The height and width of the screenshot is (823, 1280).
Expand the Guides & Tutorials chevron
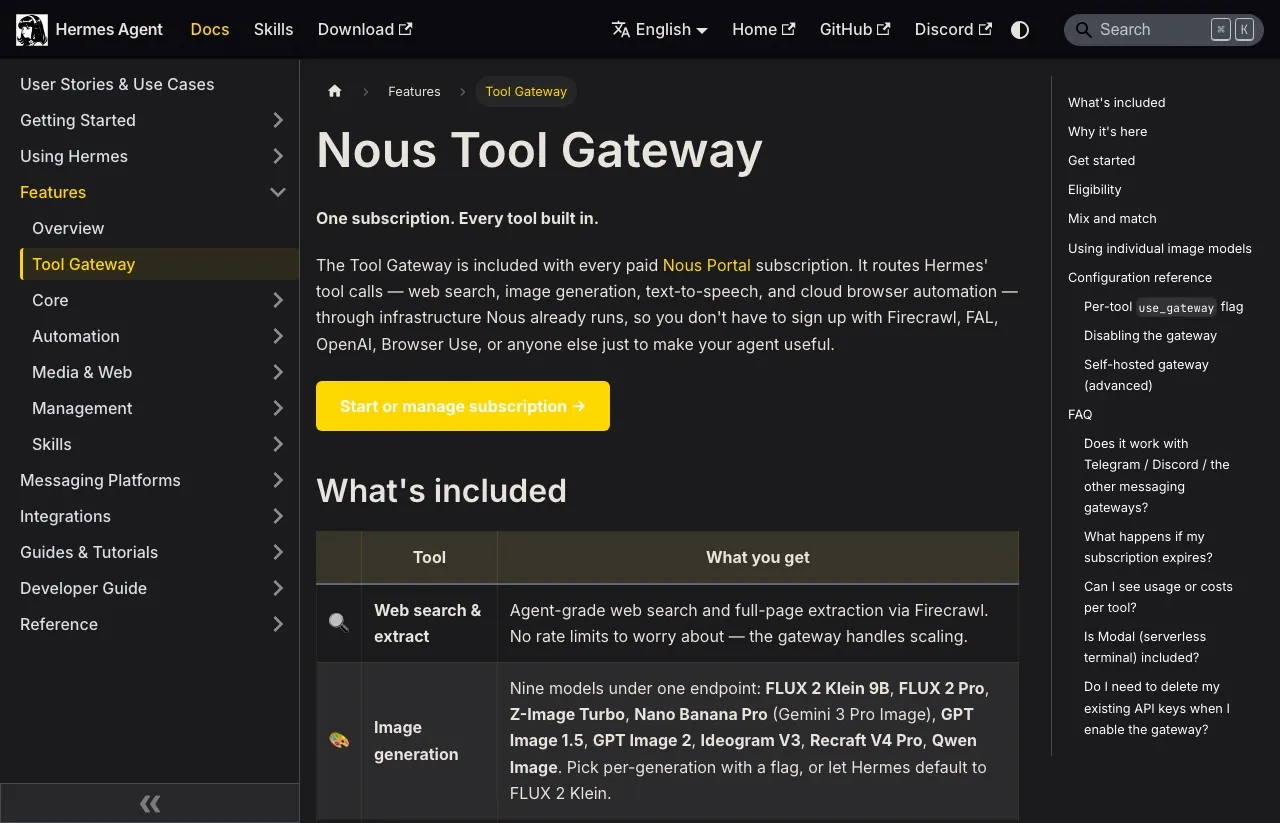278,552
